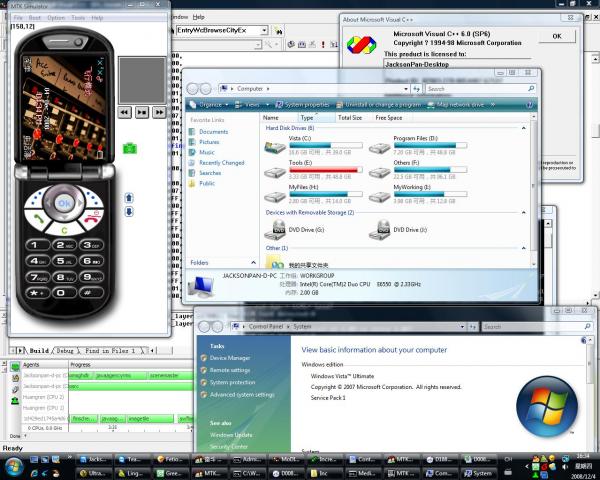Viewport: 600px width, 480px height.
Task: Click the red exclamation Execute icon in Visual C++
Action: pyautogui.click(x=323, y=45)
